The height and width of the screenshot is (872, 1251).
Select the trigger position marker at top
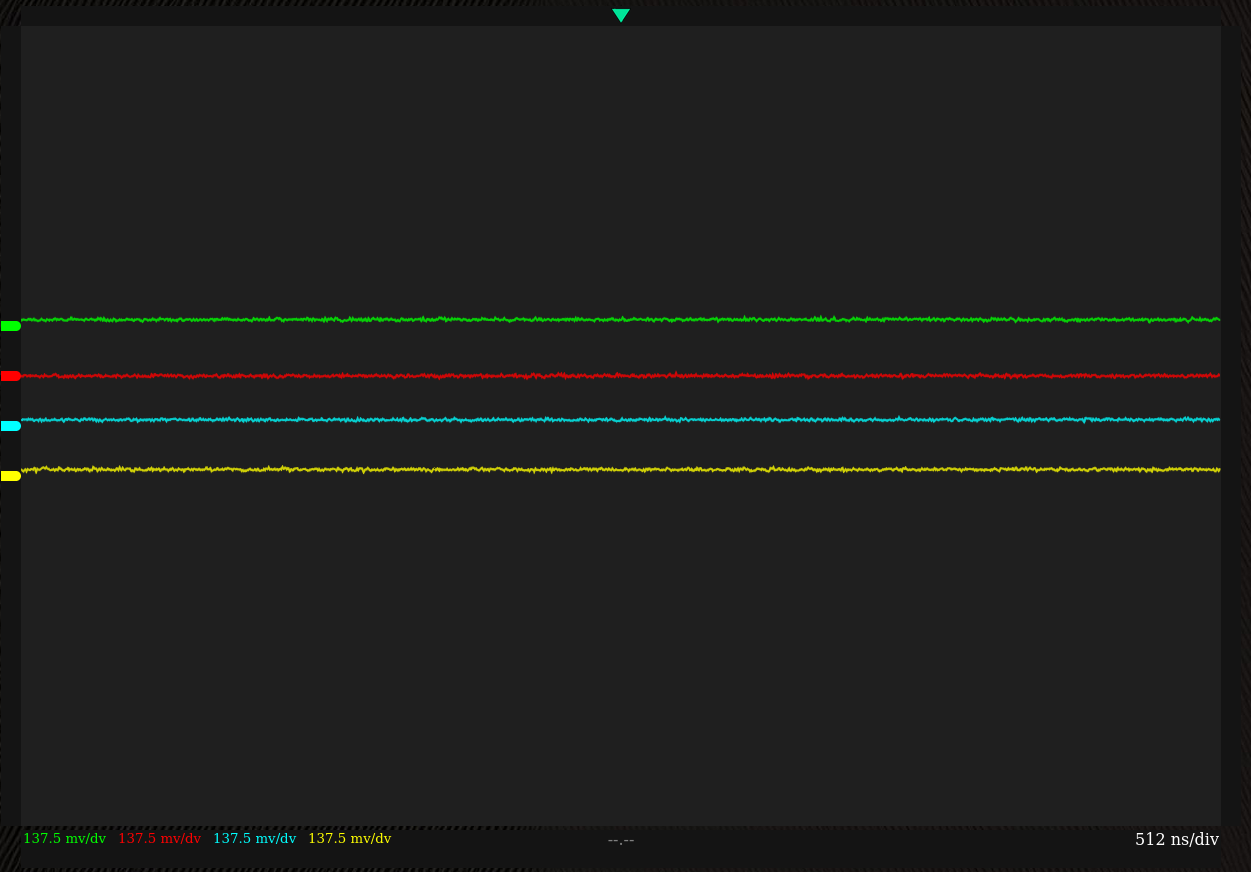coord(621,15)
